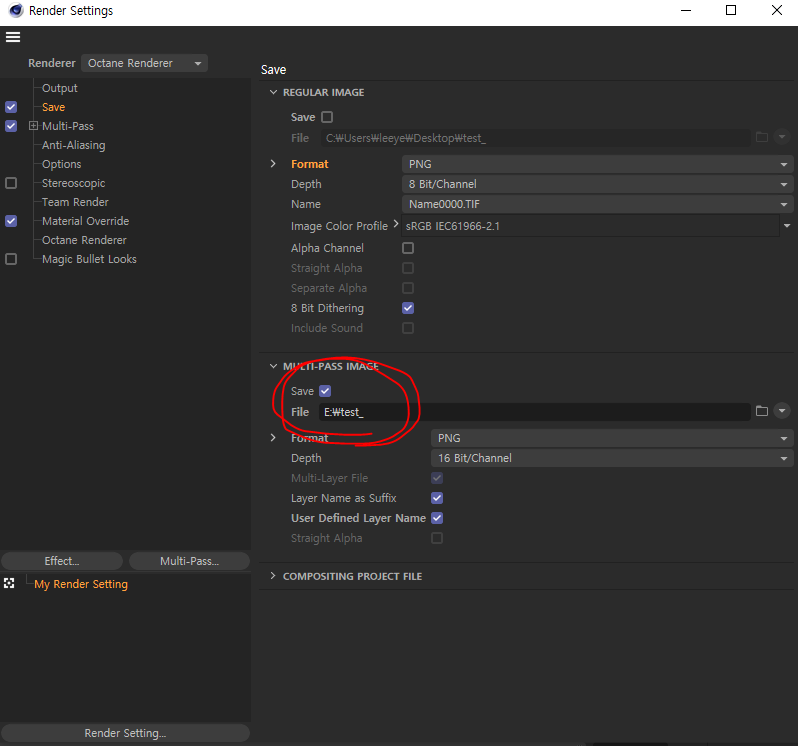The image size is (798, 746).
Task: Open round arrow menu next to Multi-Pass File
Action: (x=782, y=410)
